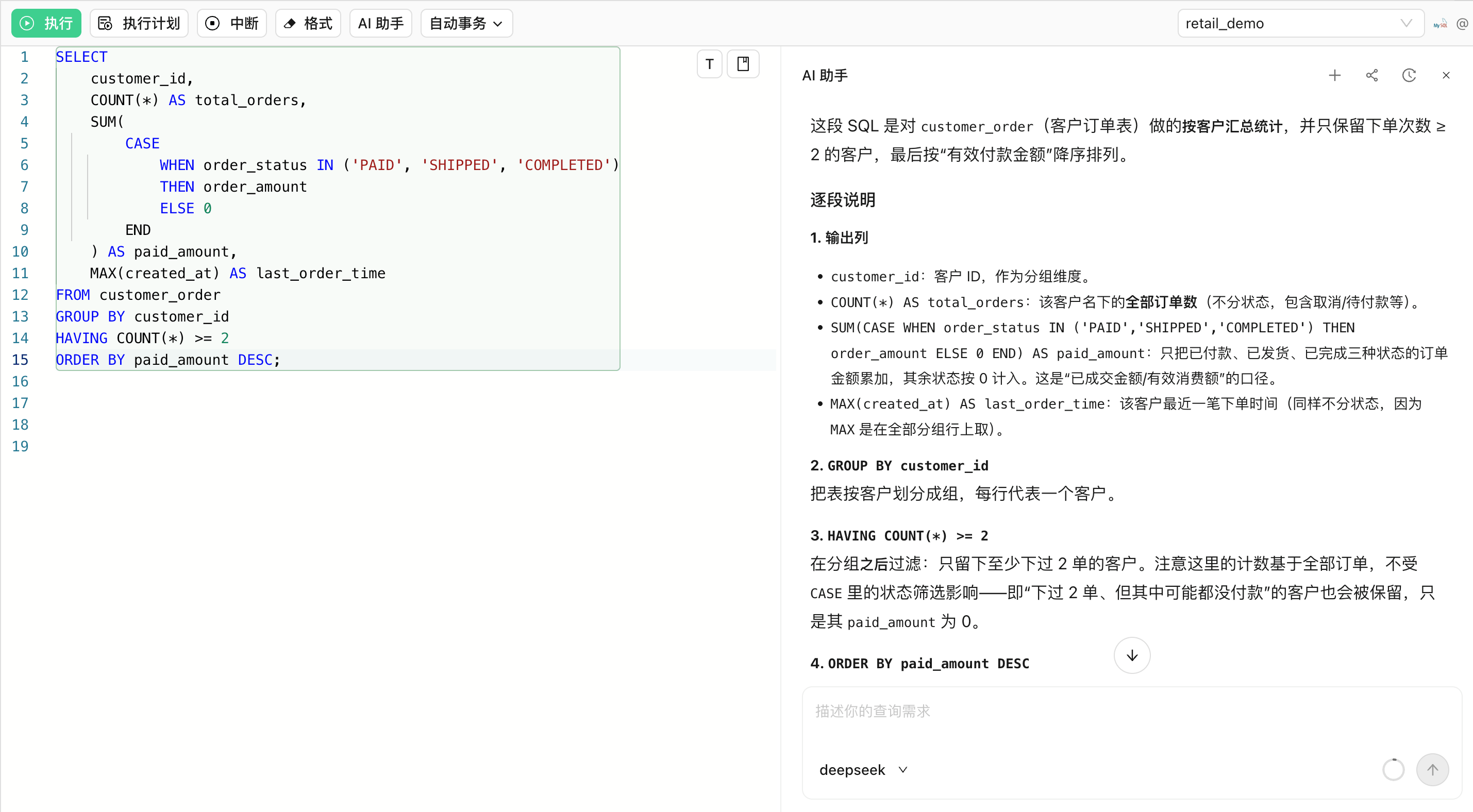This screenshot has height=812, width=1473.
Task: Jump to the bottom of the AI response with the down arrow
Action: pos(1132,655)
